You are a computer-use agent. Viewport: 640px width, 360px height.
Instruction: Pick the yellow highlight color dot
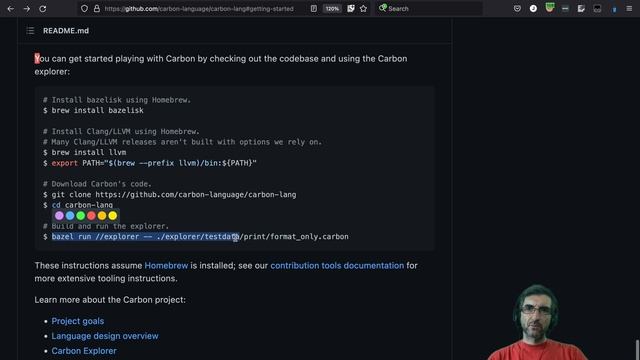coord(112,216)
